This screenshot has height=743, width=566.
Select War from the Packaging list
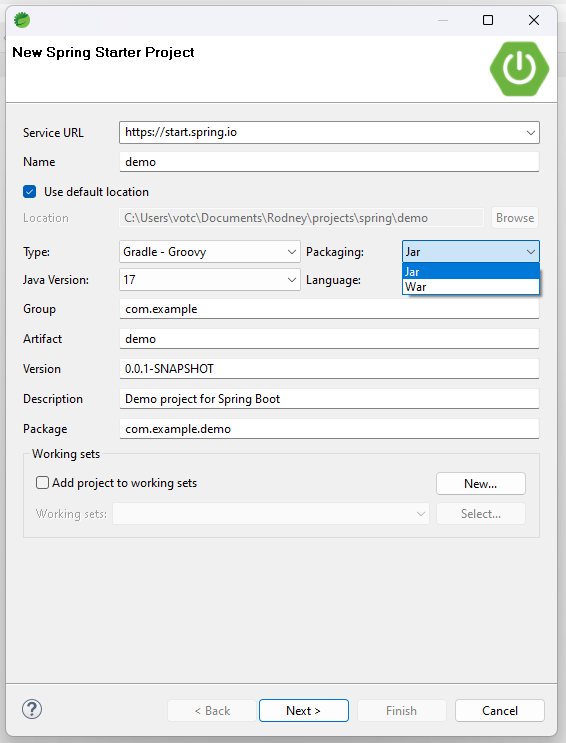click(x=471, y=287)
